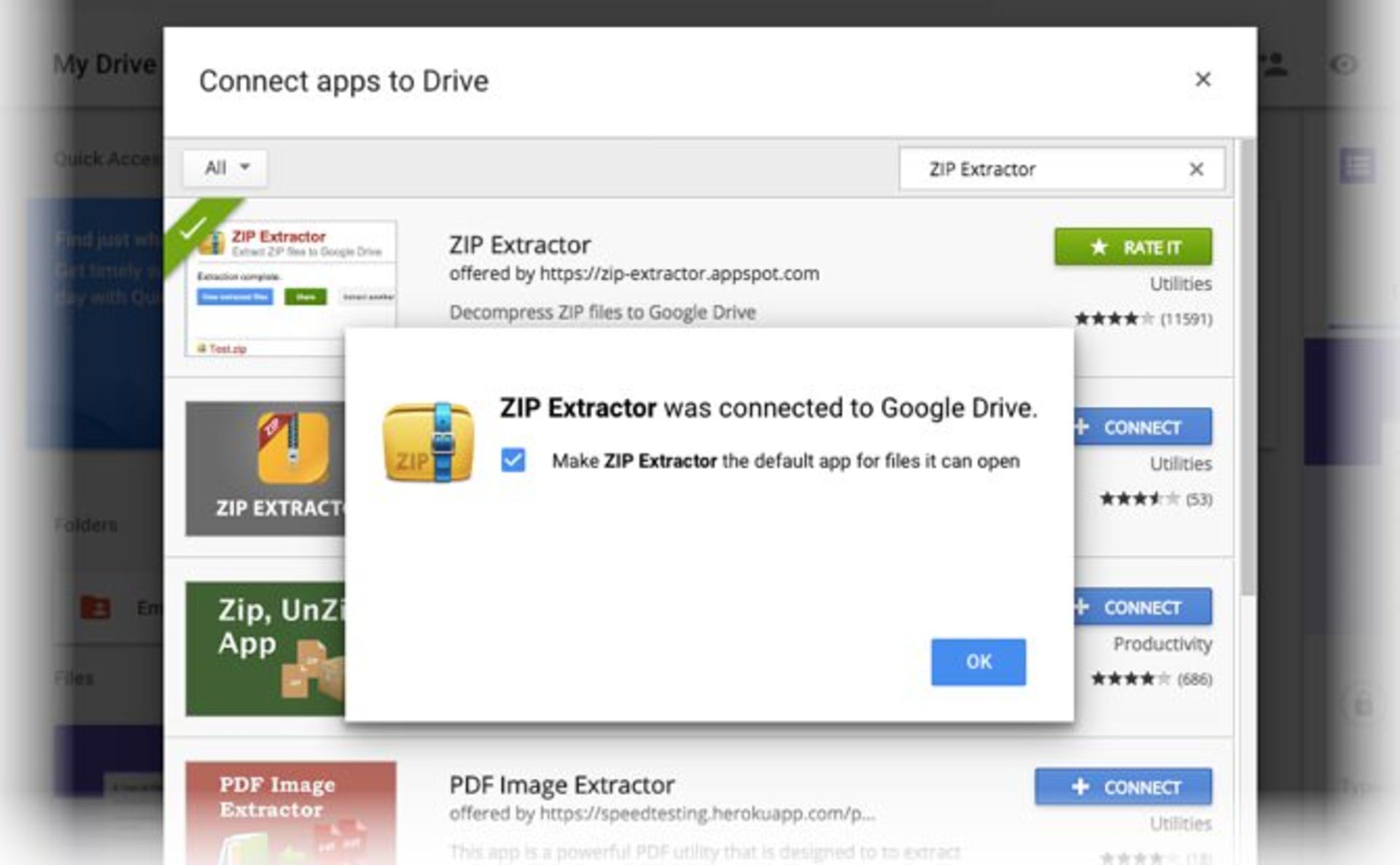Clear the search box using the X icon
1400x865 pixels.
pos(1196,169)
